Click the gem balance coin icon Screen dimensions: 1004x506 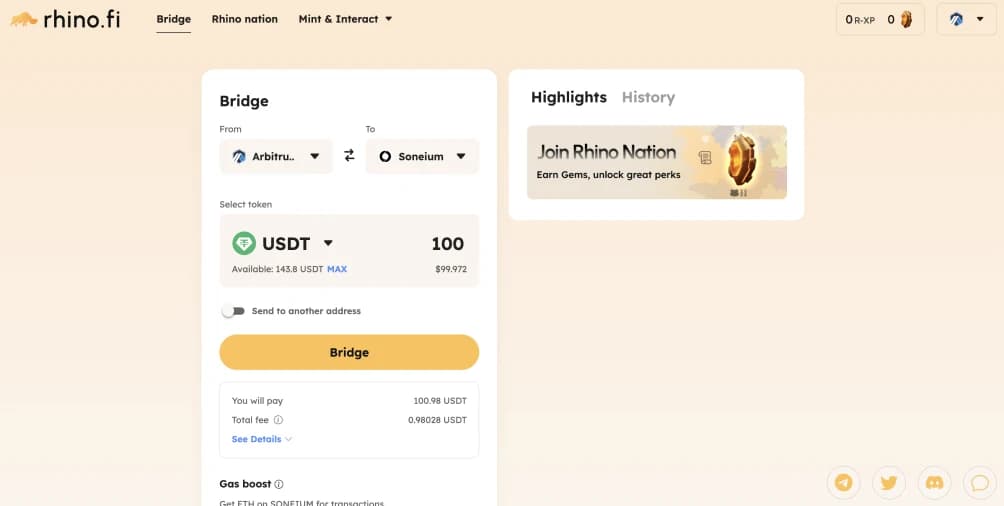906,19
